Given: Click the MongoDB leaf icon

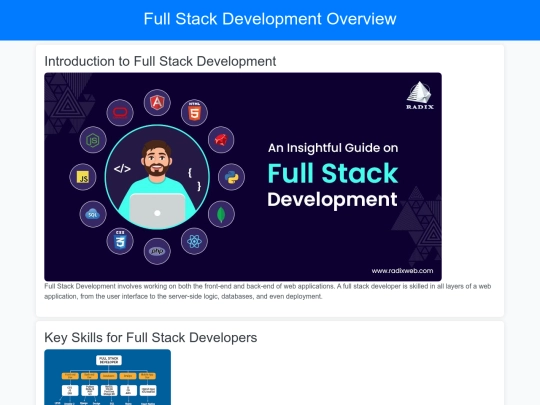Looking at the screenshot, I should click(x=221, y=214).
